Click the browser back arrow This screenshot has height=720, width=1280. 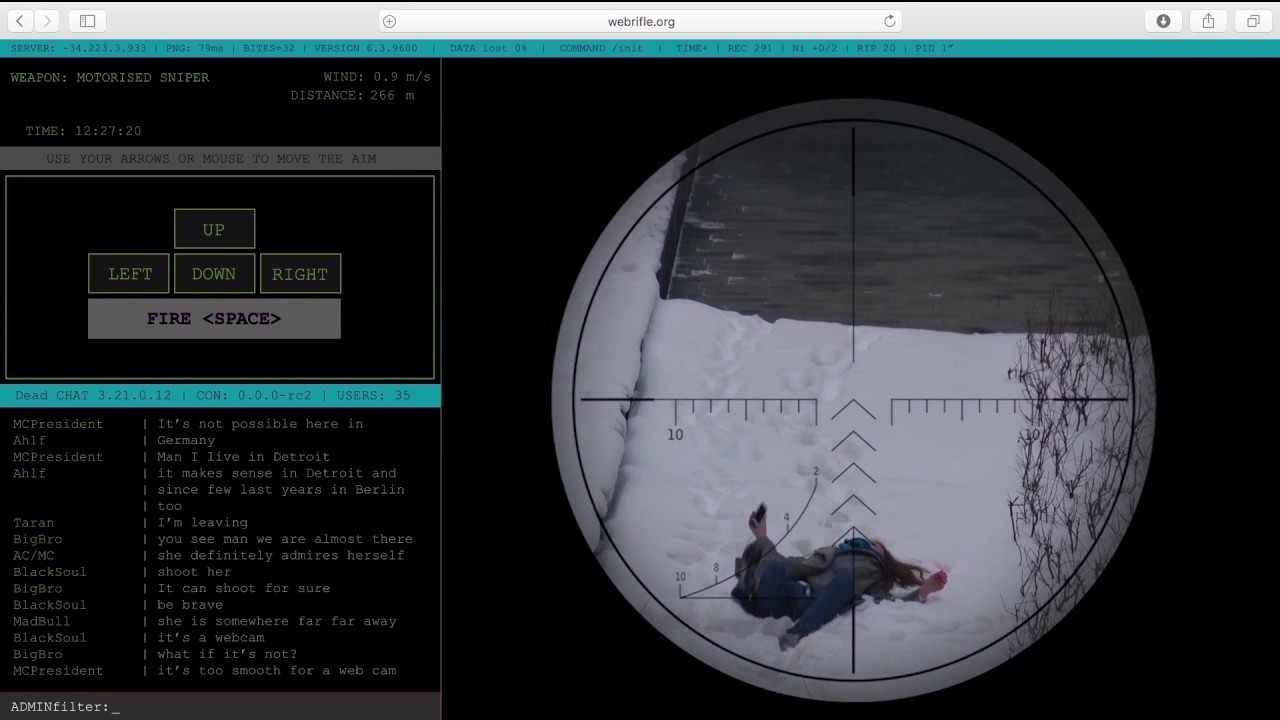(20, 21)
